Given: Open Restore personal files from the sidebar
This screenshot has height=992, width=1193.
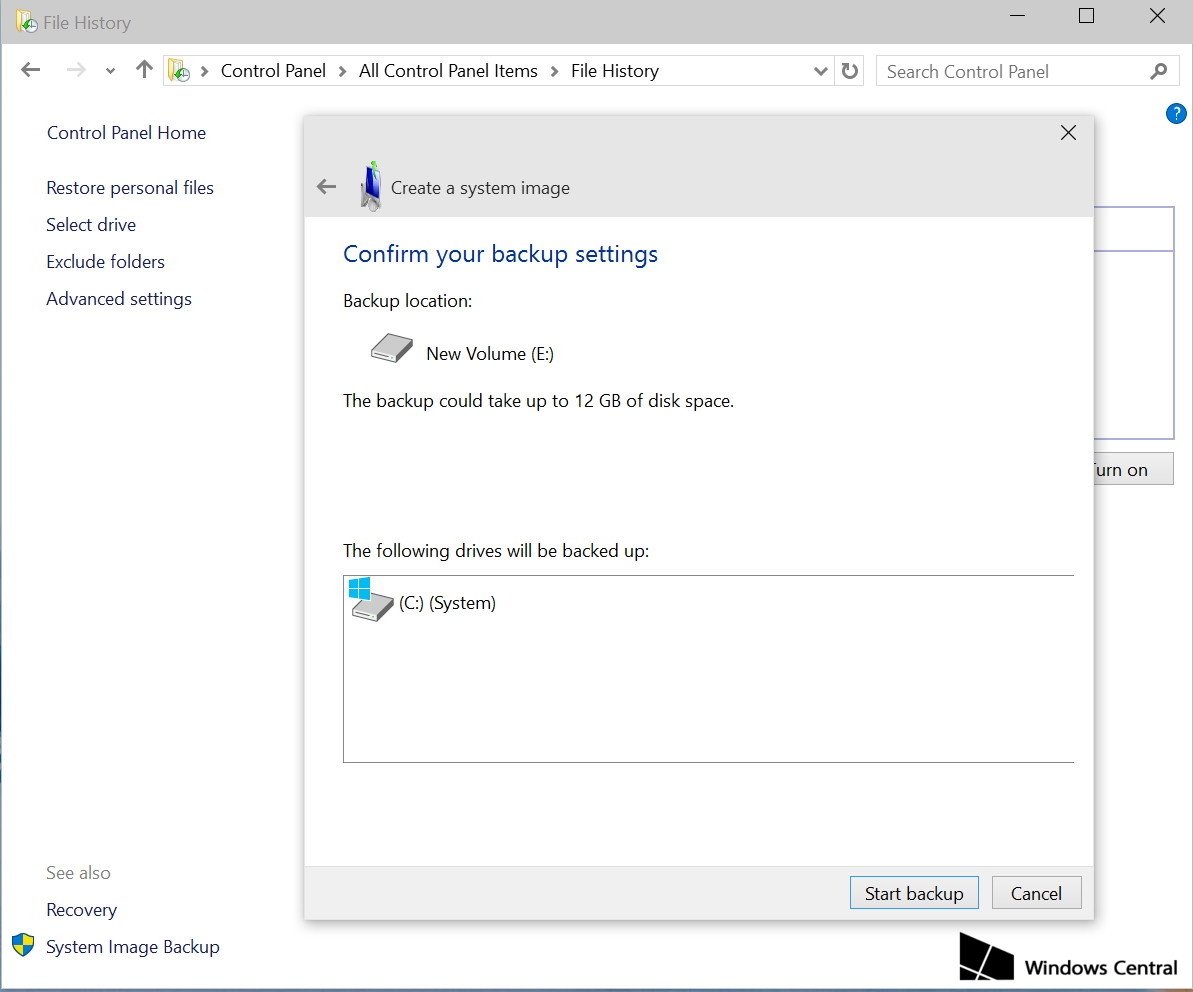Looking at the screenshot, I should 129,187.
